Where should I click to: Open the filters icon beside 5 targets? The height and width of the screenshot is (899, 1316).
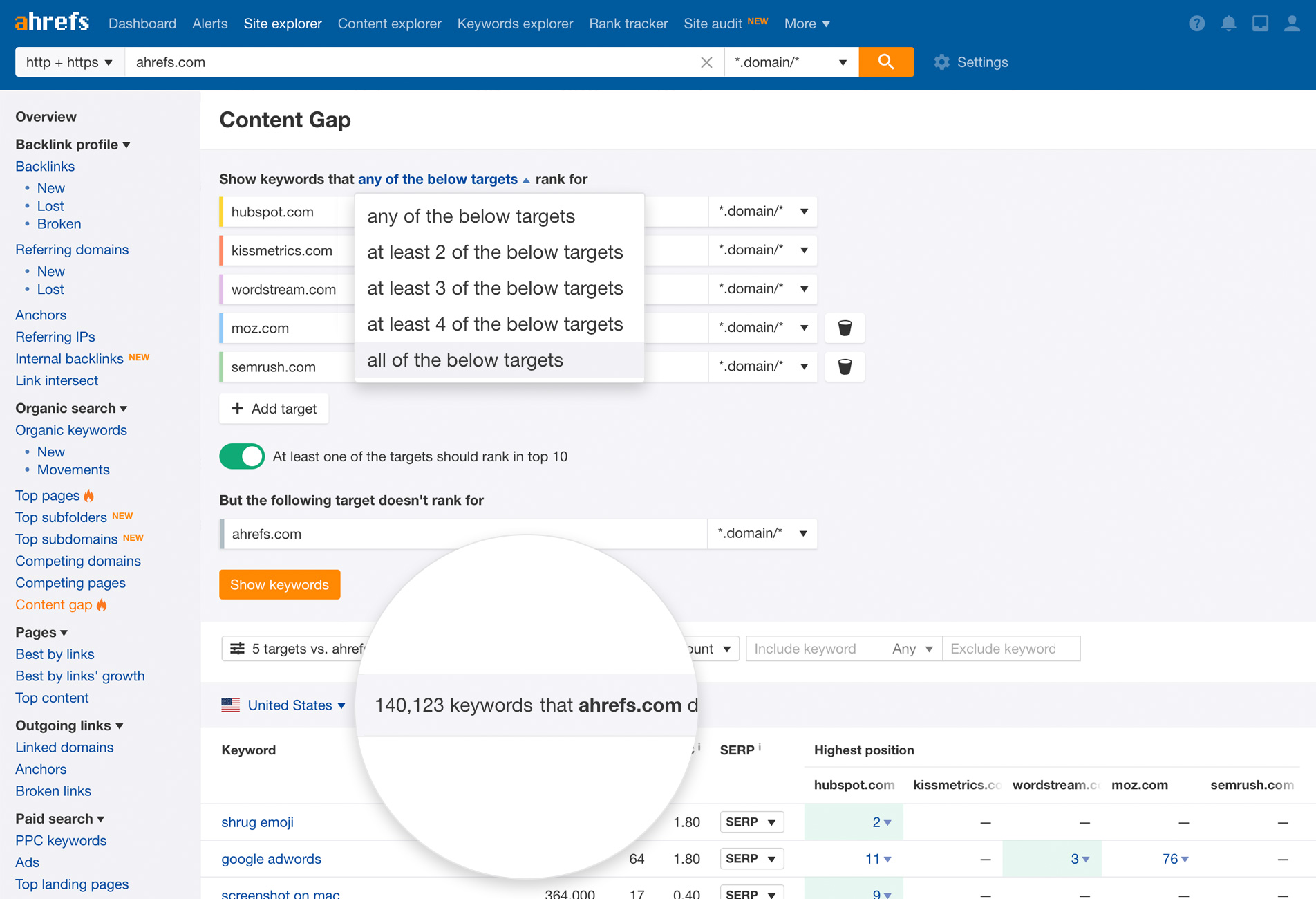coord(238,648)
